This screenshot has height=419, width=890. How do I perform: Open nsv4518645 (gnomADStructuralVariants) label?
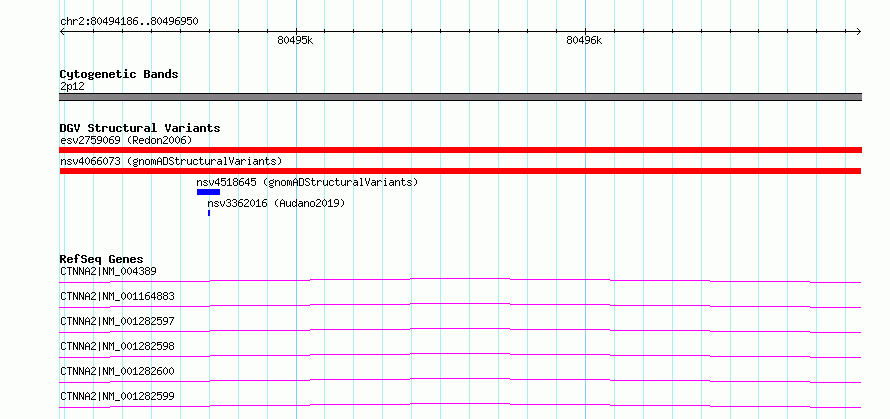pos(307,182)
